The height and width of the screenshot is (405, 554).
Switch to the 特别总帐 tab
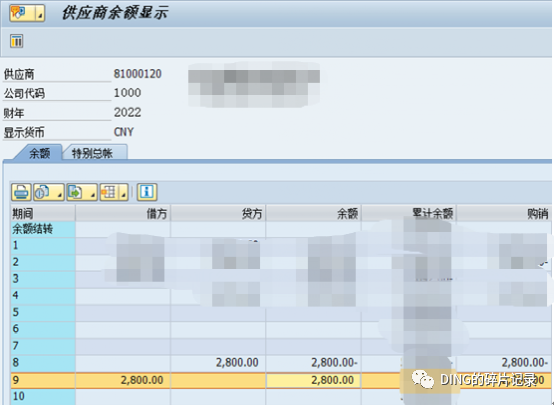[93, 153]
